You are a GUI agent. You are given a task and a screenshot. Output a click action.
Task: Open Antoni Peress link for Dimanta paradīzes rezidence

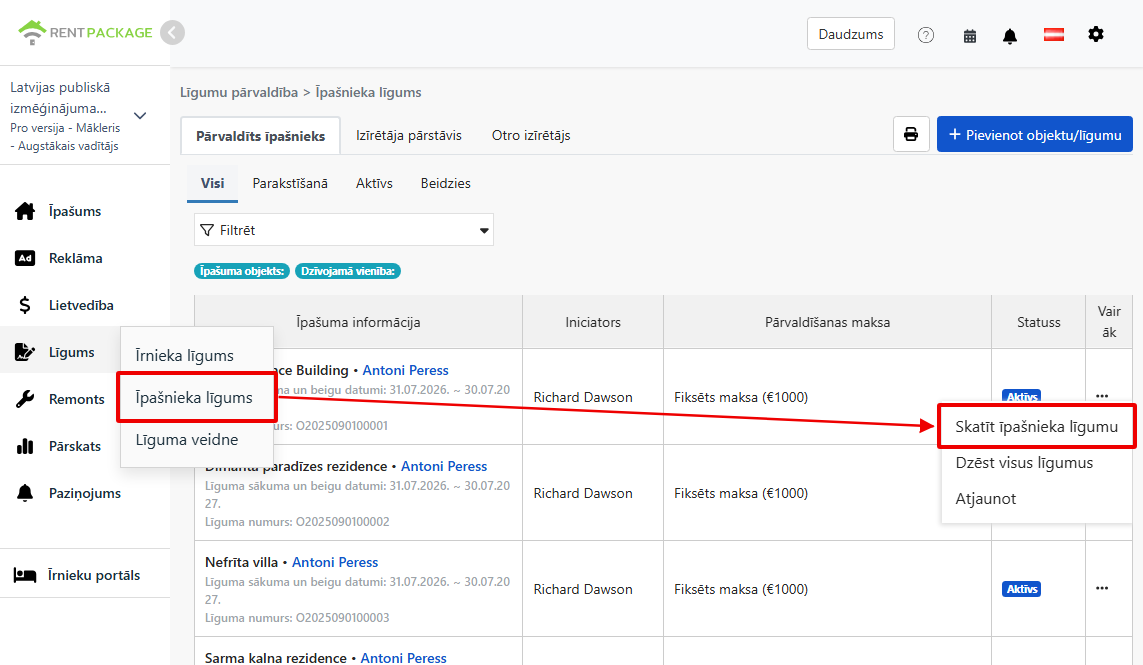coord(444,467)
